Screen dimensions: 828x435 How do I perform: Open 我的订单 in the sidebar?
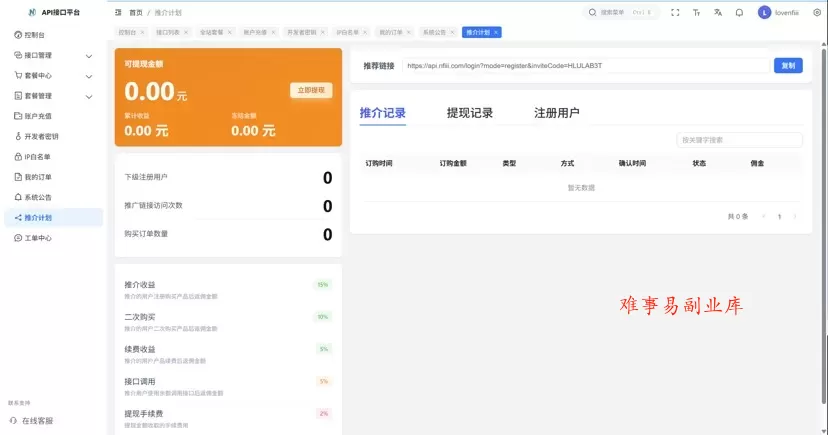53,177
